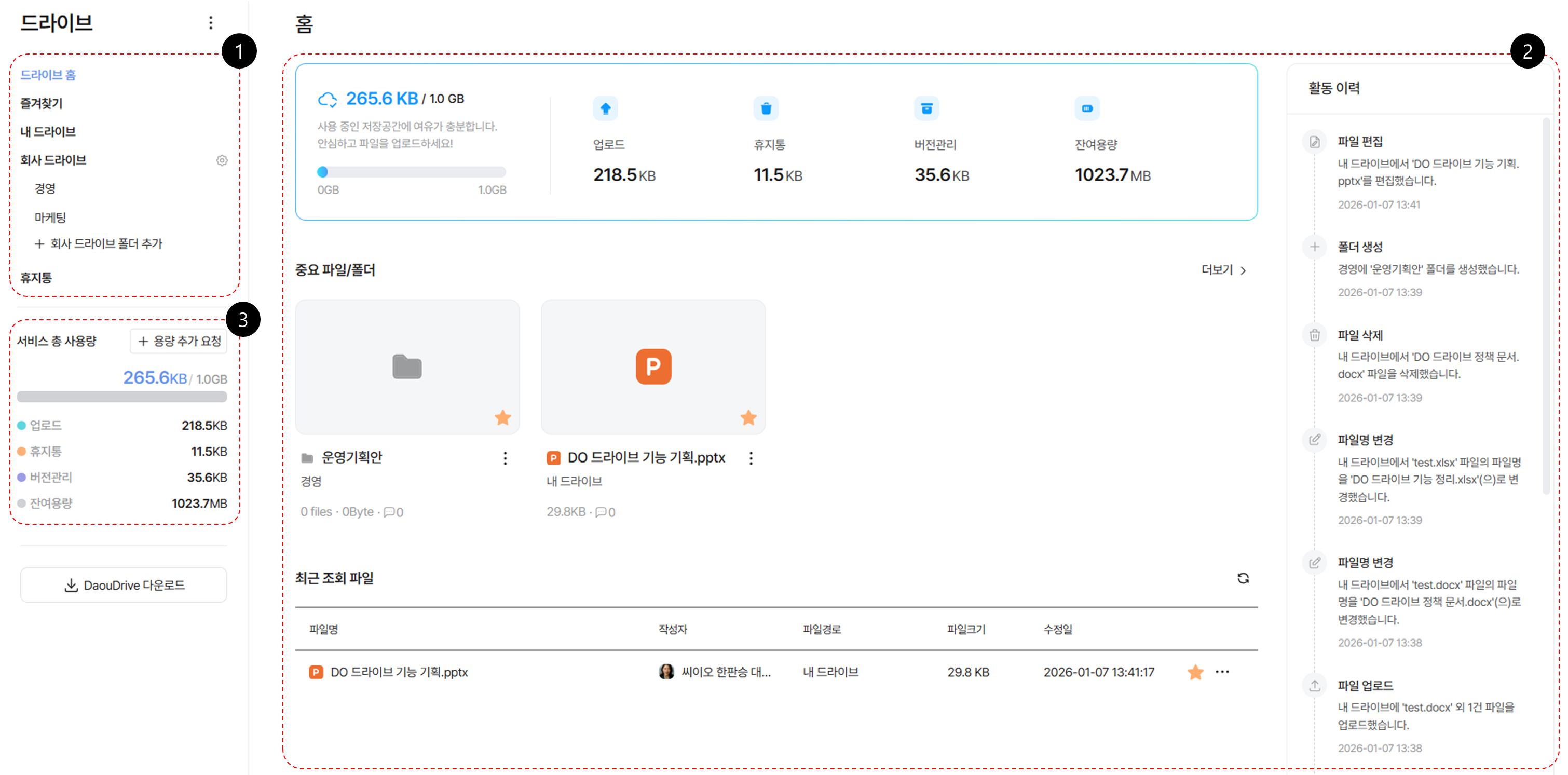
Task: Refresh the recently viewed files list
Action: [1243, 578]
